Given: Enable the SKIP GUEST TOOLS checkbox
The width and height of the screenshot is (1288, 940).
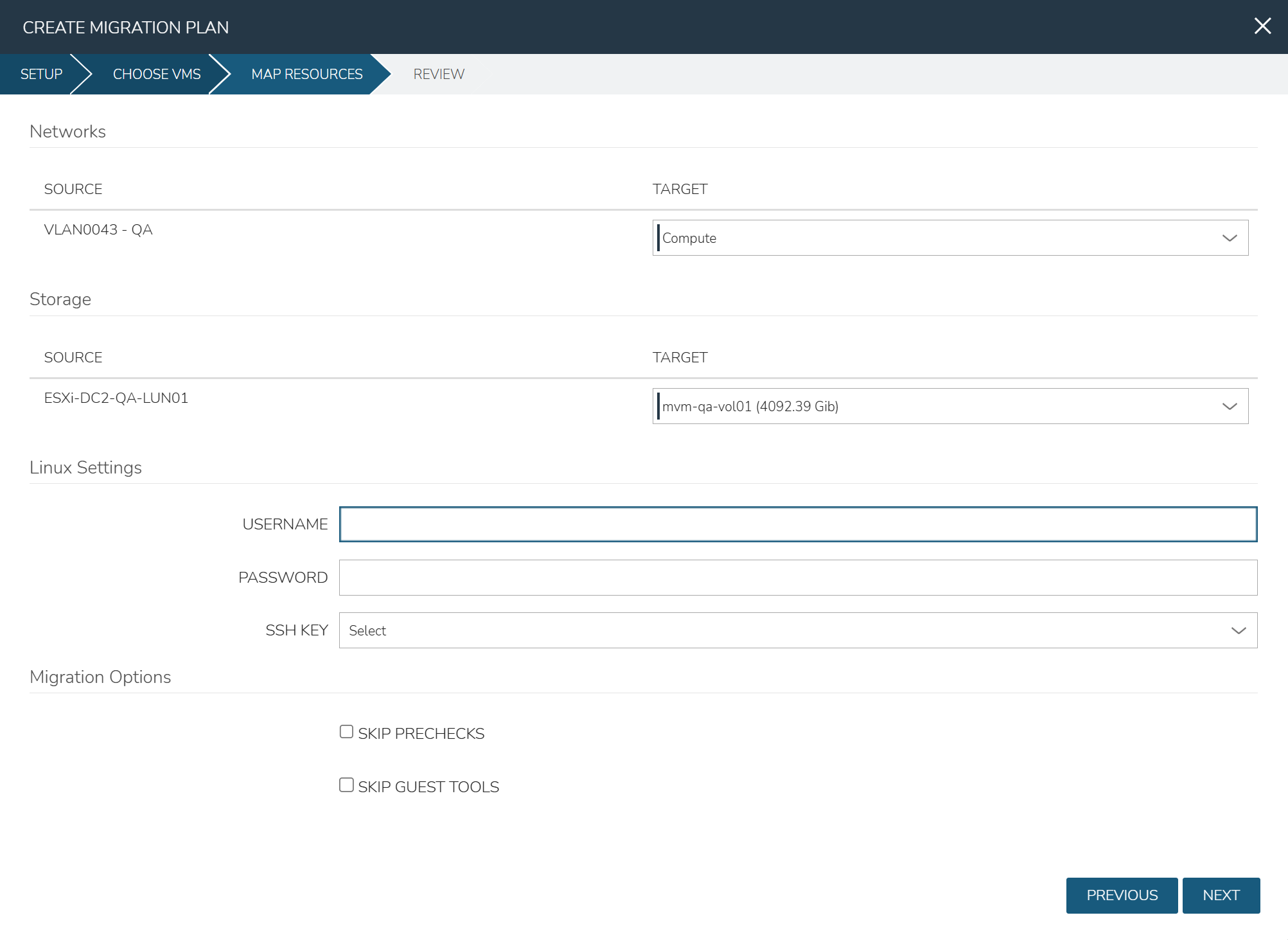Looking at the screenshot, I should click(346, 785).
